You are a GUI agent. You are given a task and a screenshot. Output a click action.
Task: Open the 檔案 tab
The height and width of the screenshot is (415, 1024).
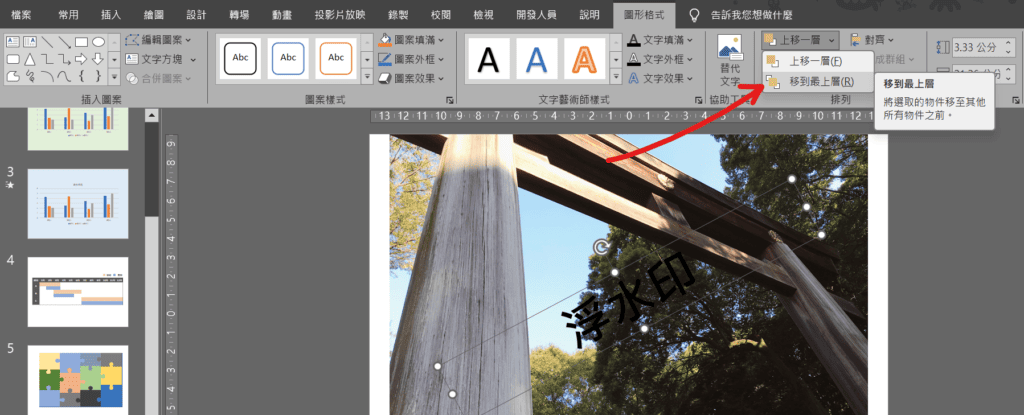click(23, 14)
